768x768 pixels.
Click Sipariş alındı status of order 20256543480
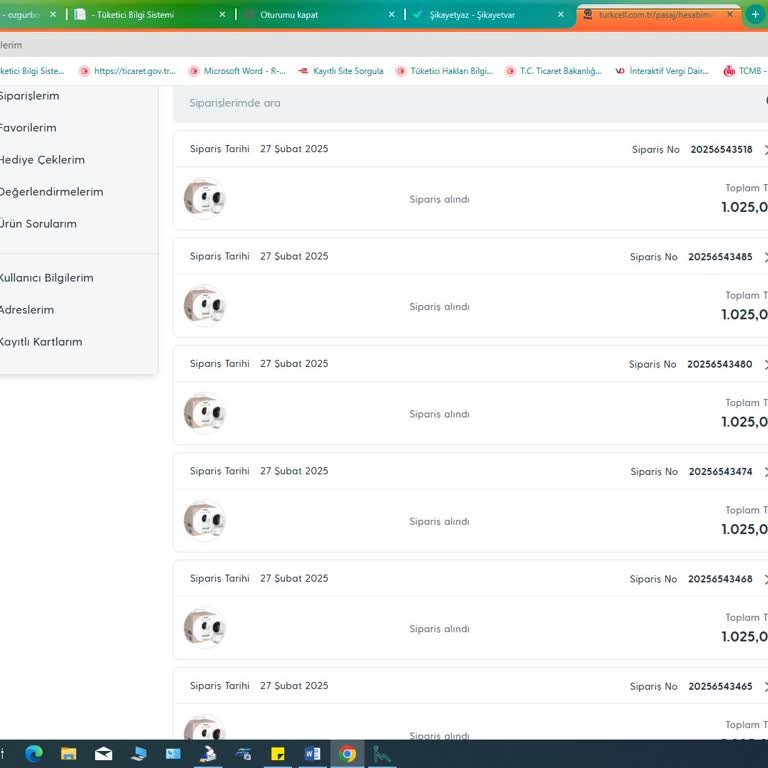(x=439, y=414)
